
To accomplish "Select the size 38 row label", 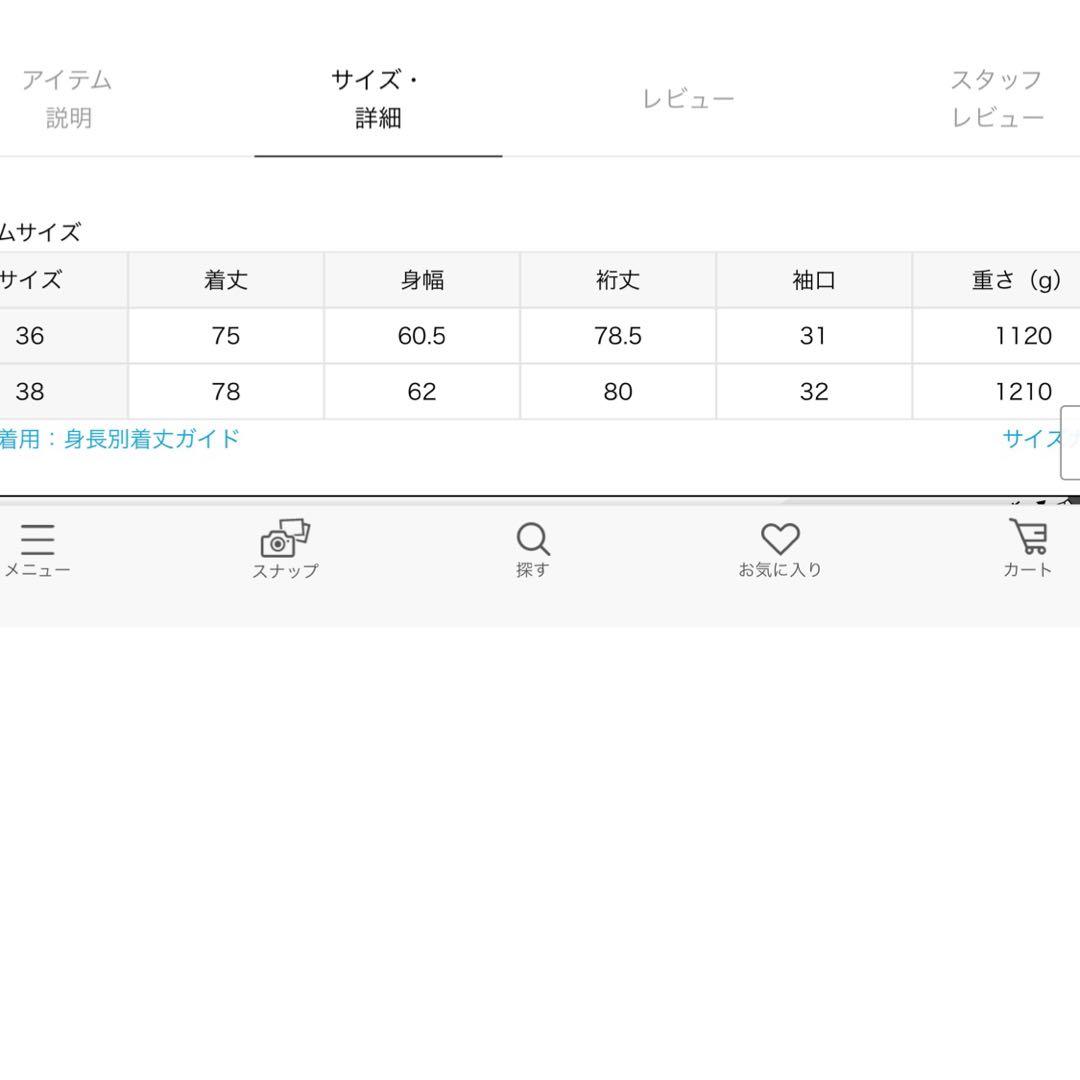I will tap(30, 392).
